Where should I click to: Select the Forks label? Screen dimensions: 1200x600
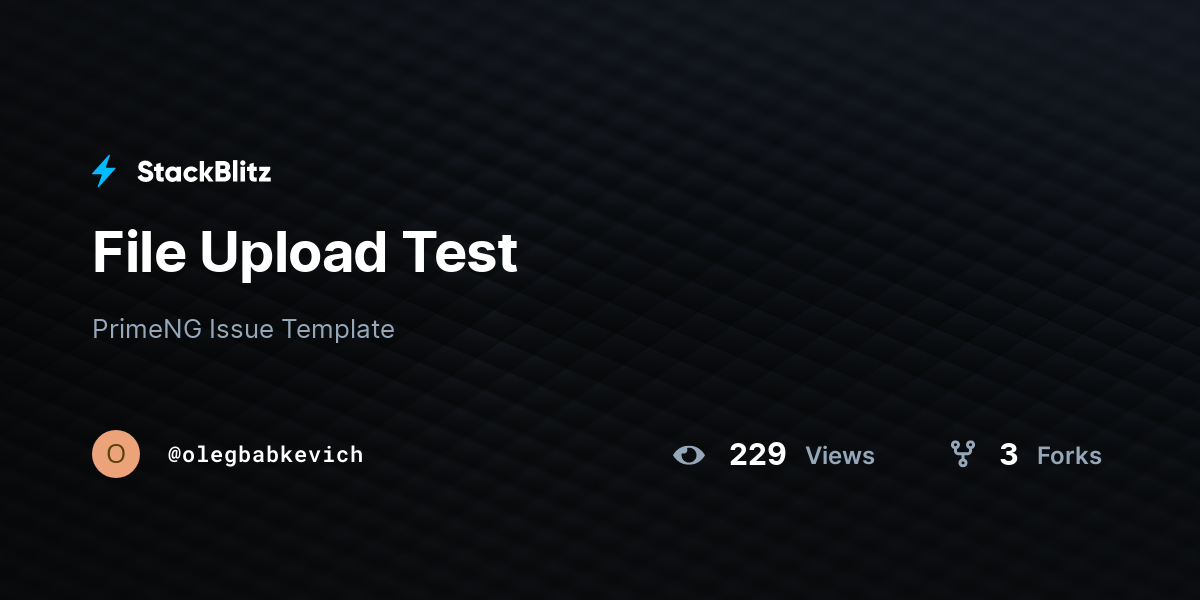click(1069, 456)
